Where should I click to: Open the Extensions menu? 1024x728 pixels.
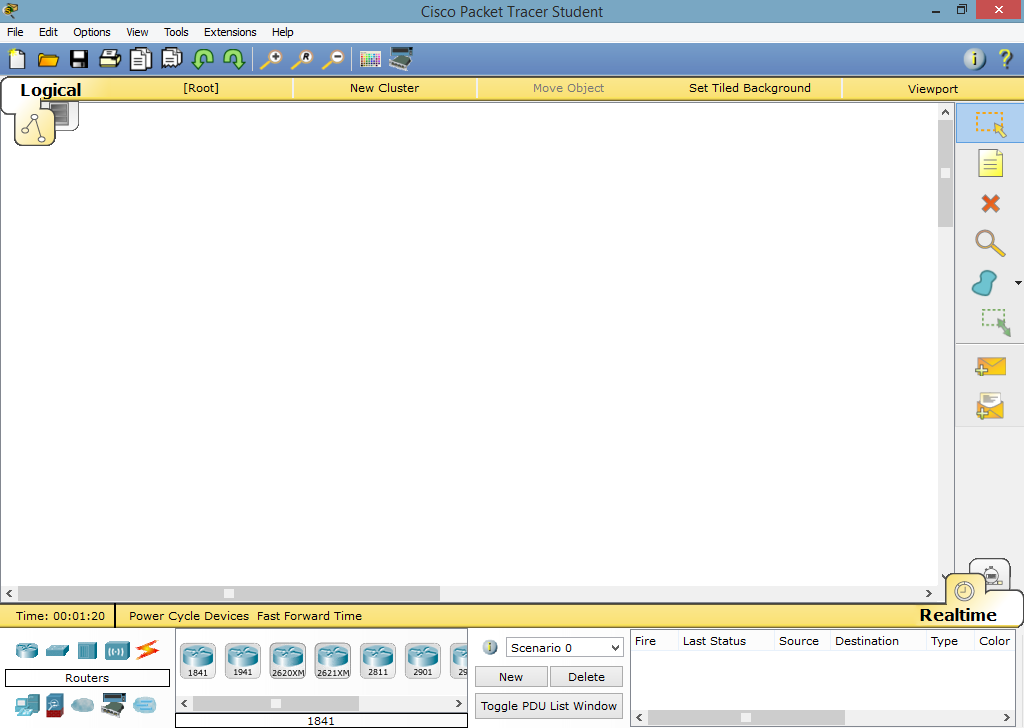coord(229,31)
